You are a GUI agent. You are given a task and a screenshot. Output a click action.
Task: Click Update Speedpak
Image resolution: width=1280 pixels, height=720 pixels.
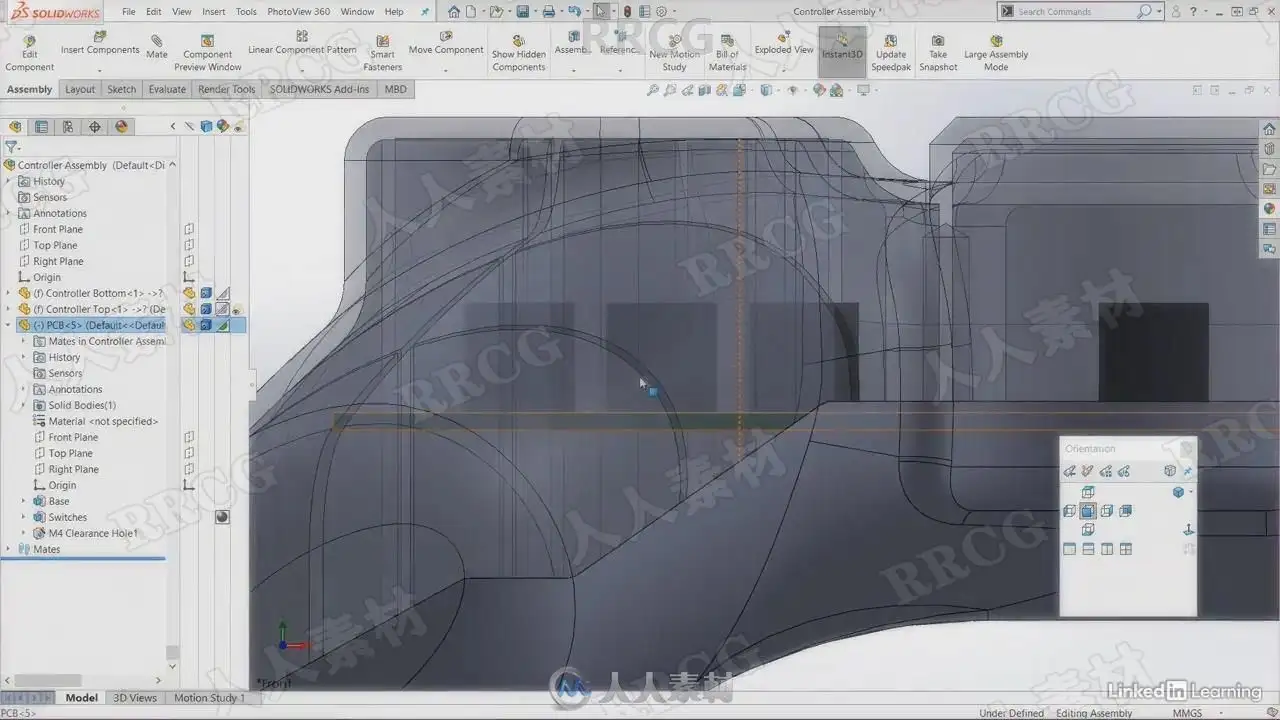(x=890, y=54)
